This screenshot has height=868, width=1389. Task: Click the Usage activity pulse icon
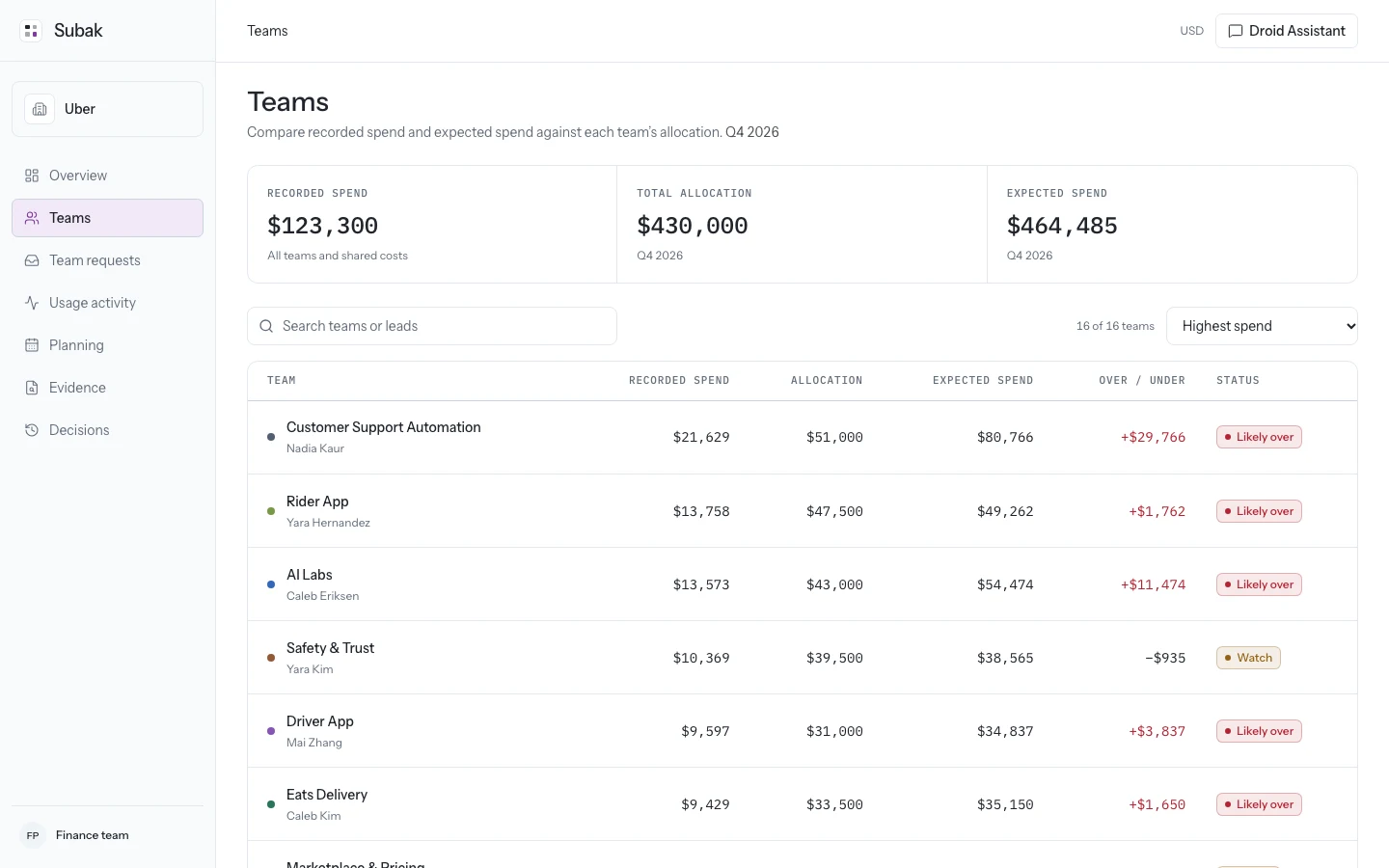pos(32,303)
